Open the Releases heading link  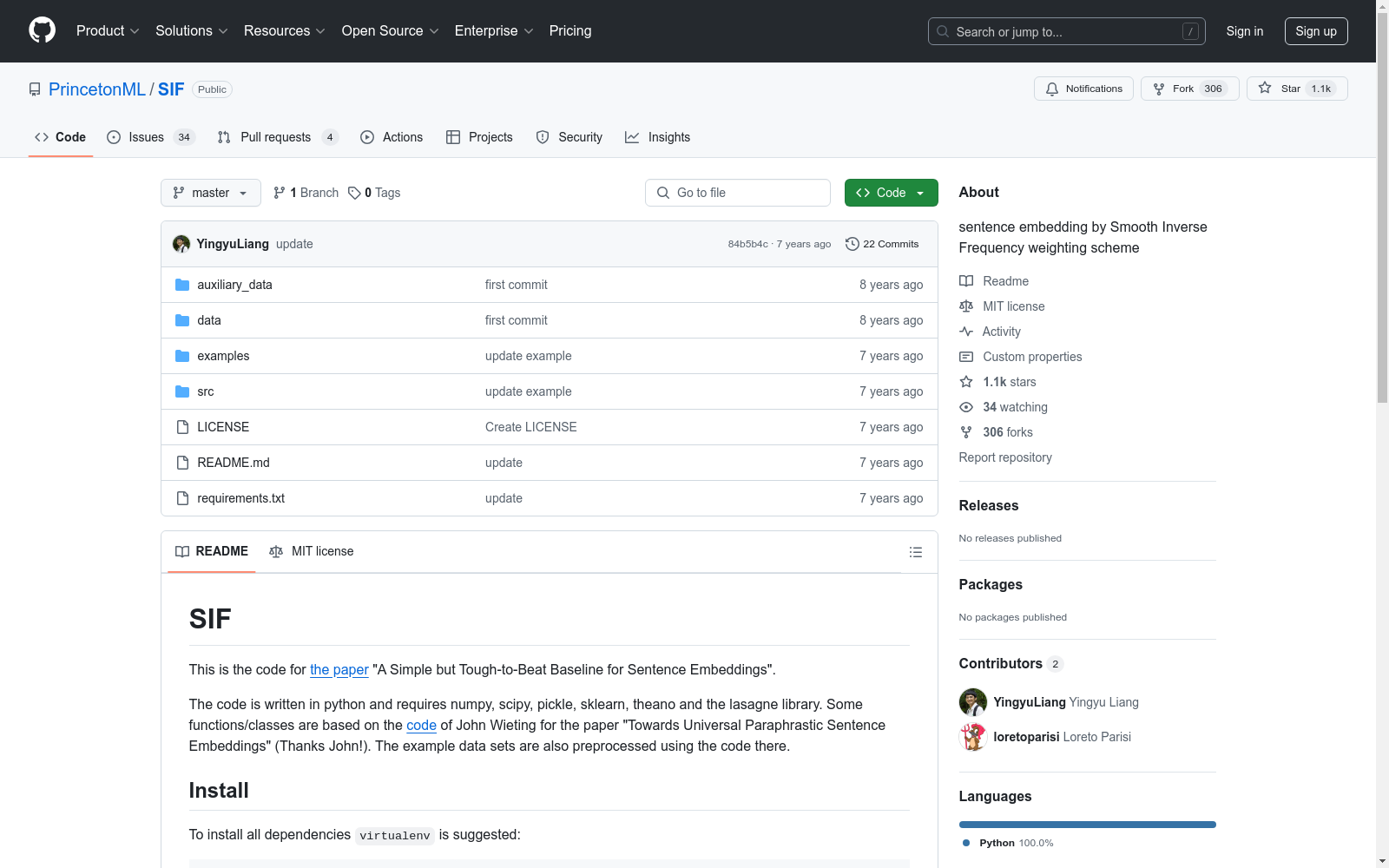coord(989,505)
